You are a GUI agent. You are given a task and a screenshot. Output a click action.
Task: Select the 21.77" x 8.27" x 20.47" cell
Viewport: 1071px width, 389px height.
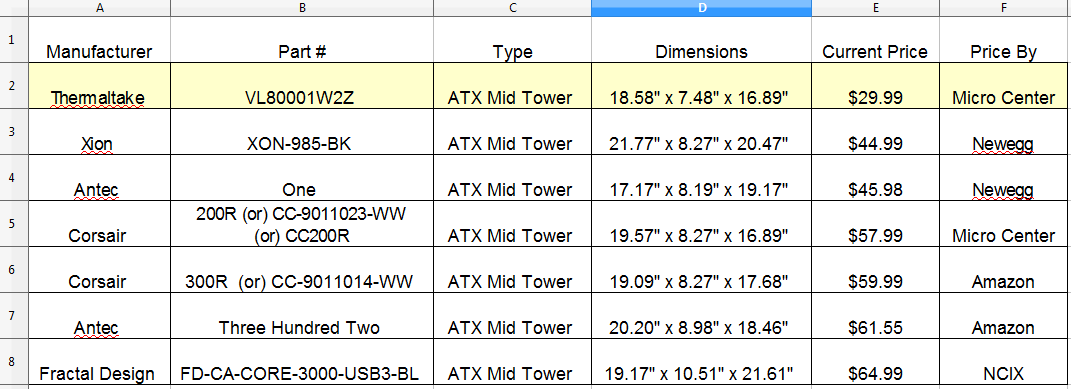point(701,132)
